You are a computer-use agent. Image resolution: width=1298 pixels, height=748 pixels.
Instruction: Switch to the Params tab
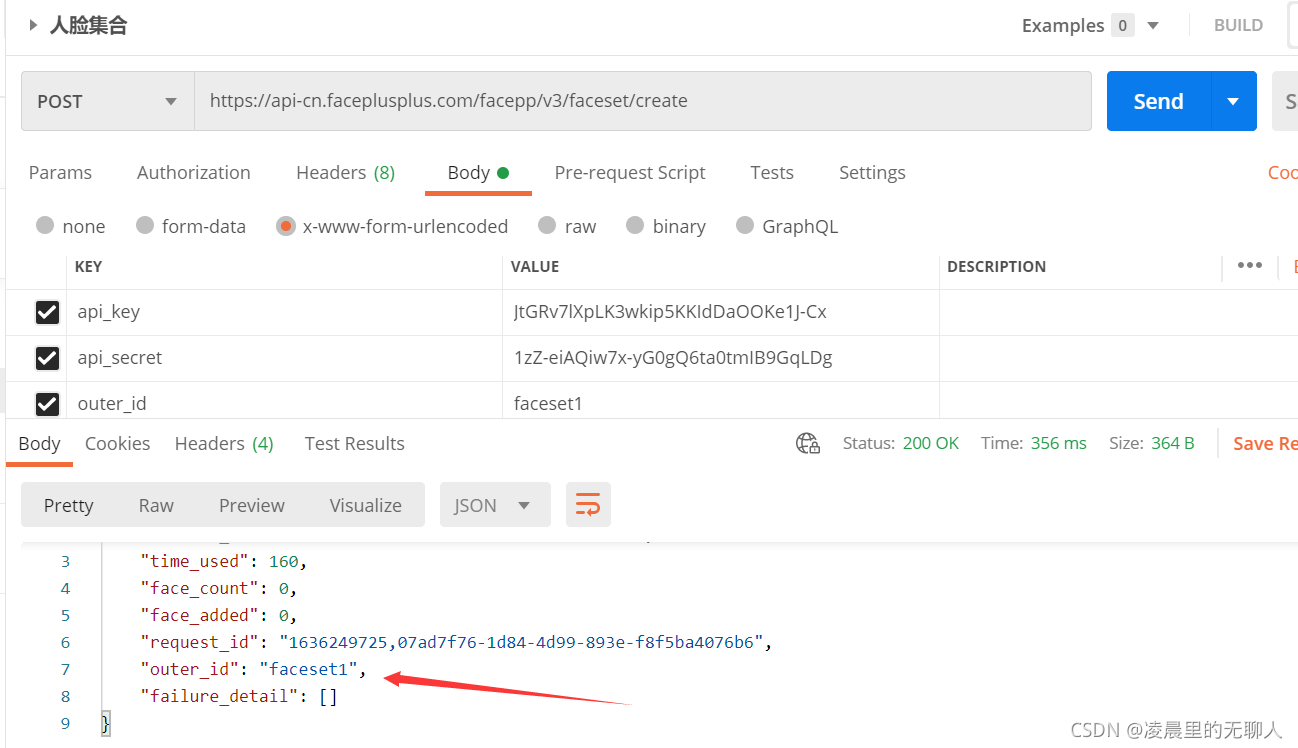[x=60, y=173]
